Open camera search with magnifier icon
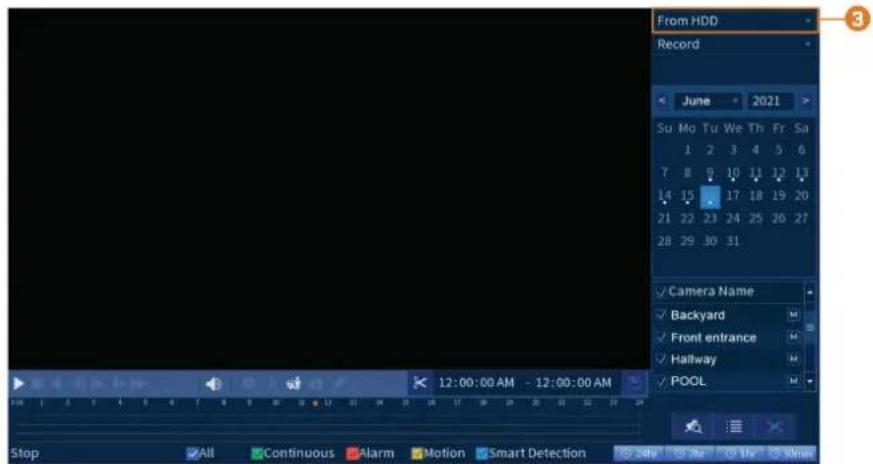Screen dimensions: 873x464 click(x=693, y=427)
